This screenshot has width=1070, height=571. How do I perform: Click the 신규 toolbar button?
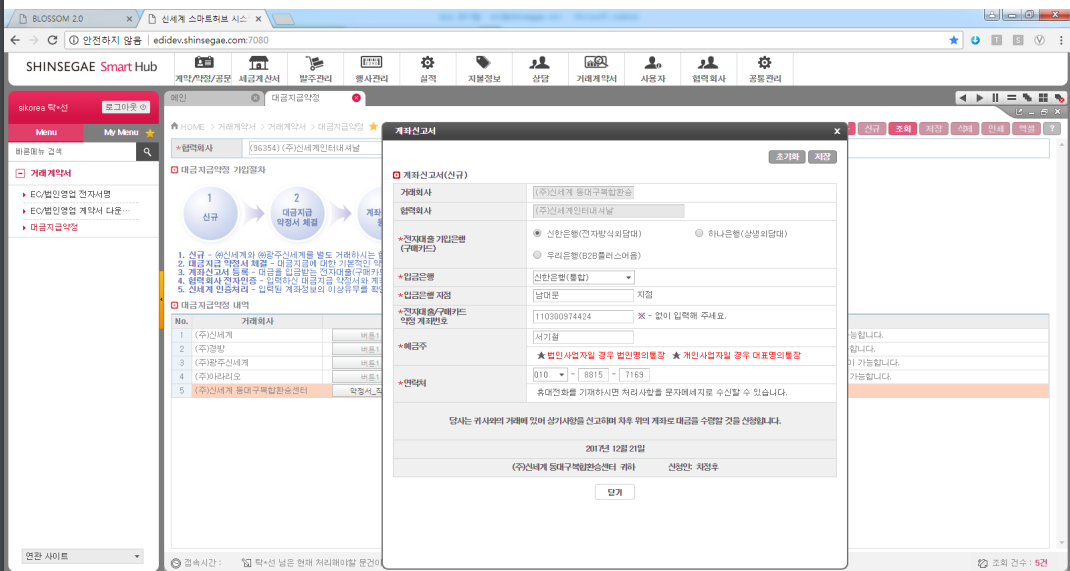(871, 128)
